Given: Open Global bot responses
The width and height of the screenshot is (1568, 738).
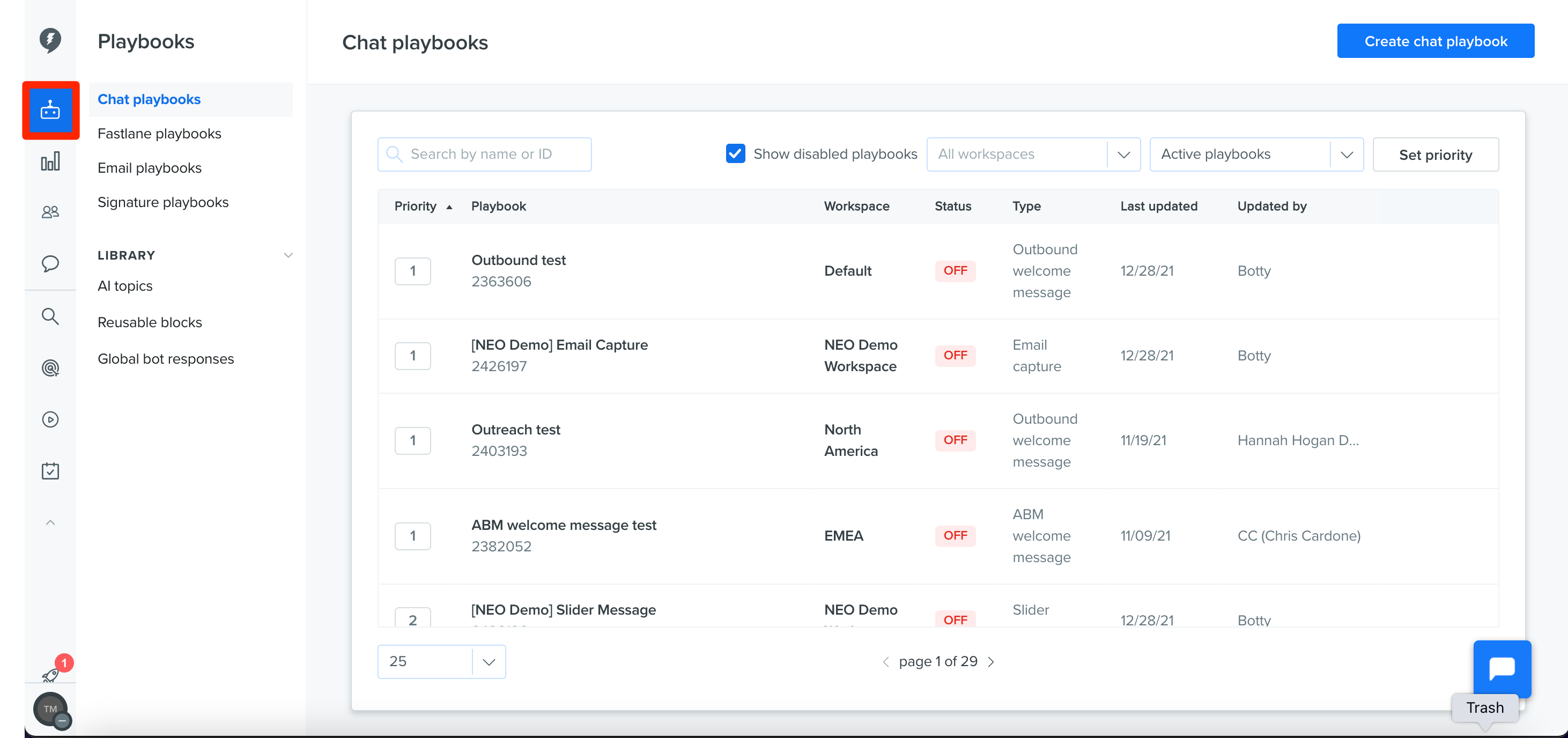Looking at the screenshot, I should pos(166,359).
